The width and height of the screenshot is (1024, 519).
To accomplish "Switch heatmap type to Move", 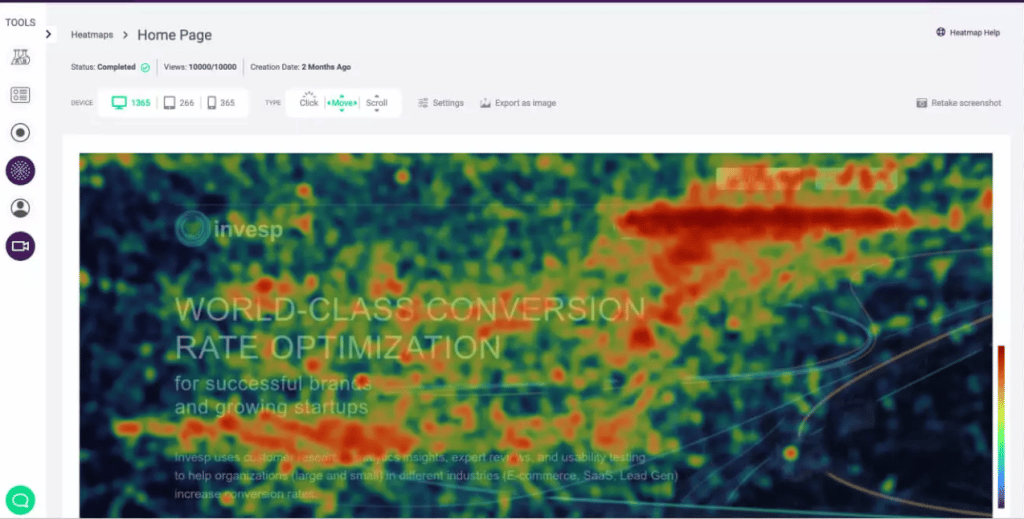I will click(x=342, y=102).
